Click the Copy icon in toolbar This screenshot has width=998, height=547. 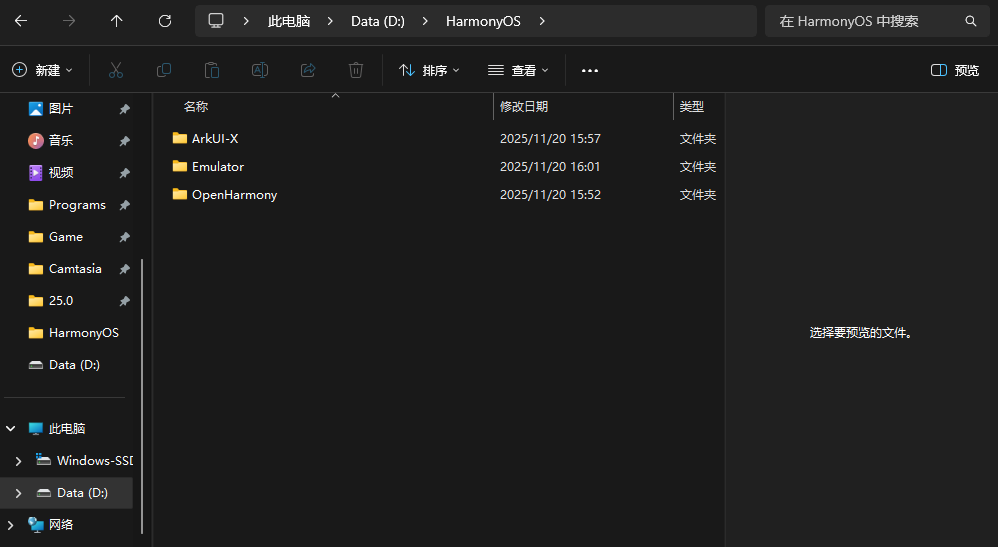[x=164, y=70]
